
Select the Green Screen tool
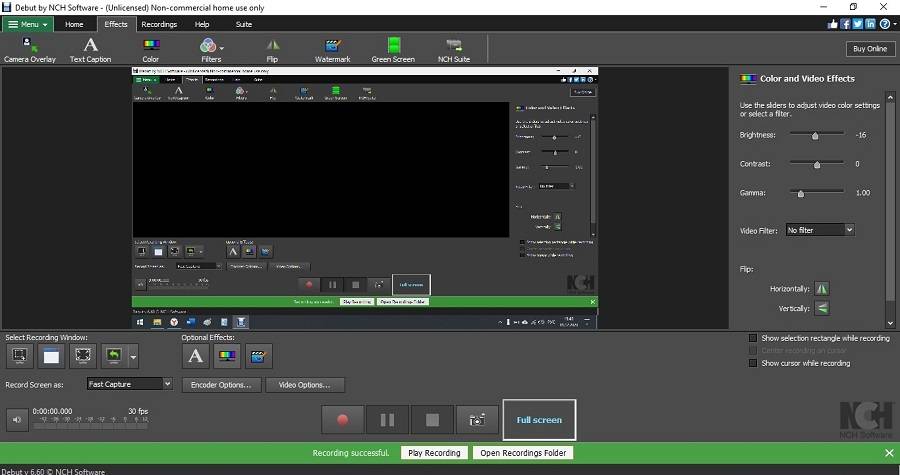tap(393, 48)
